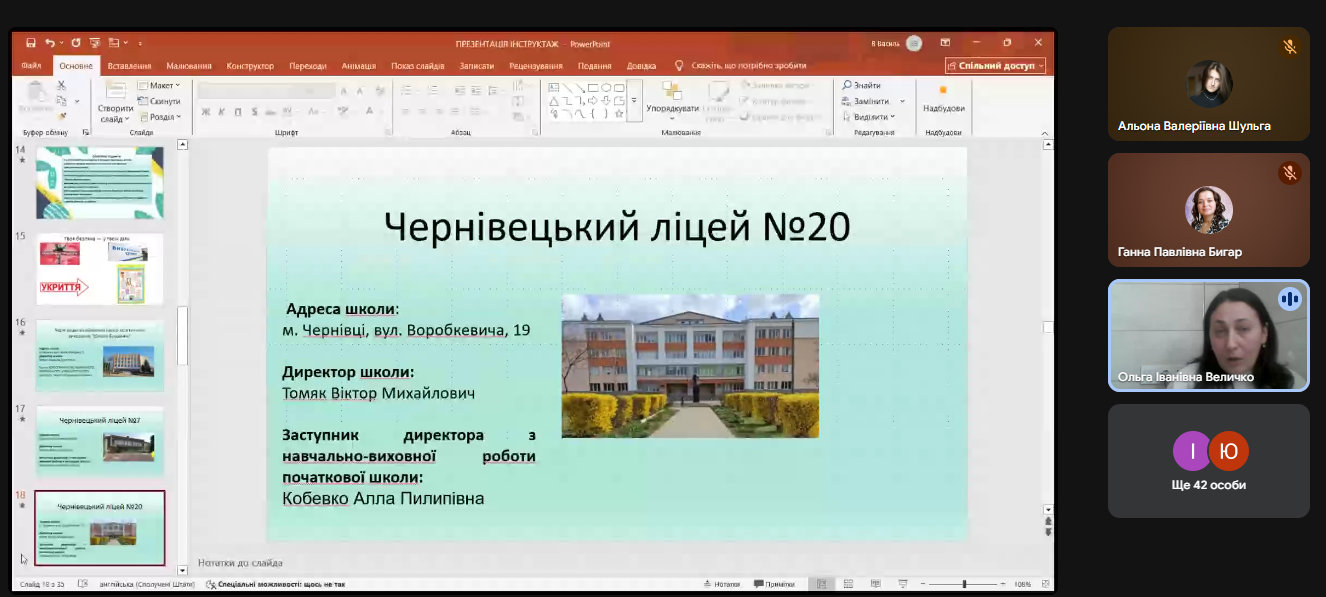This screenshot has height=597, width=1326.
Task: Click the Undo arrow icon
Action: [x=49, y=43]
